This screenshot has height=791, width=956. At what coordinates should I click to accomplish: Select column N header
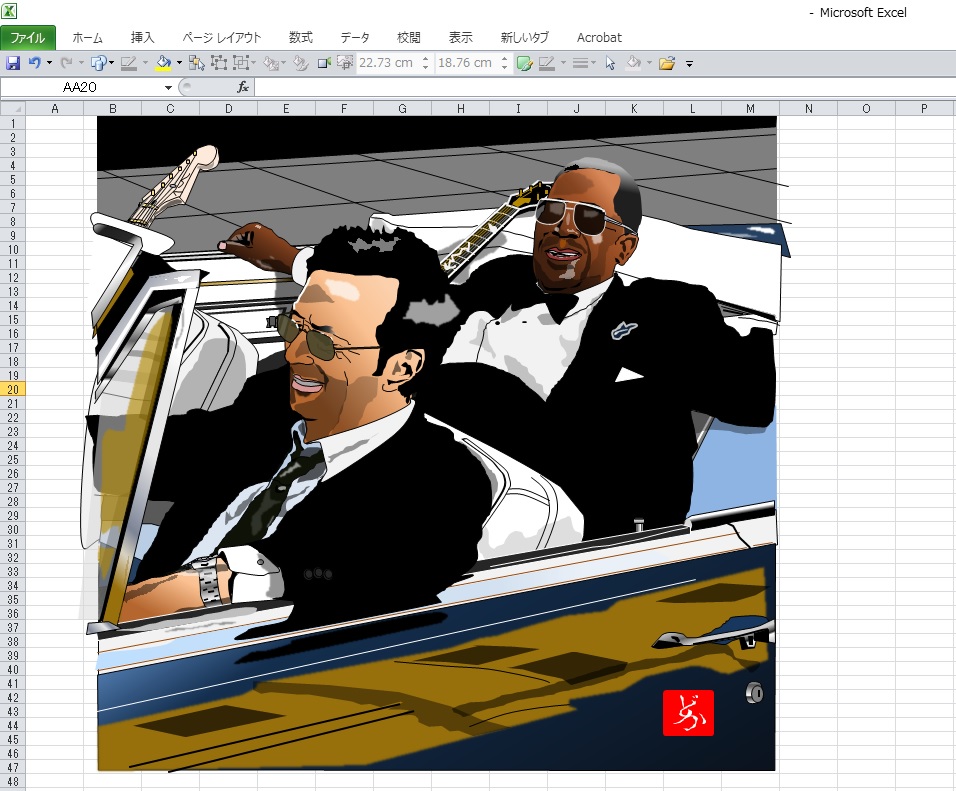[808, 109]
